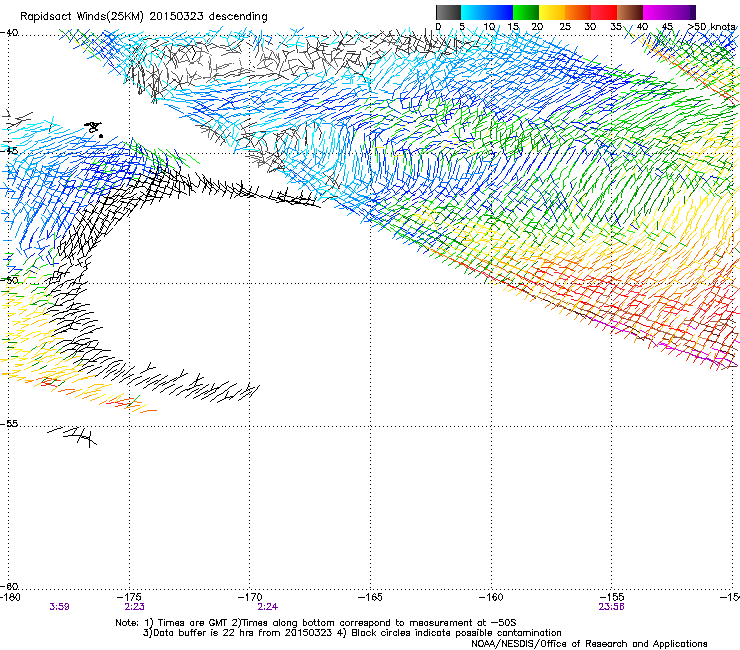Select the red 30-35 knots legend swatch

pyautogui.click(x=604, y=12)
